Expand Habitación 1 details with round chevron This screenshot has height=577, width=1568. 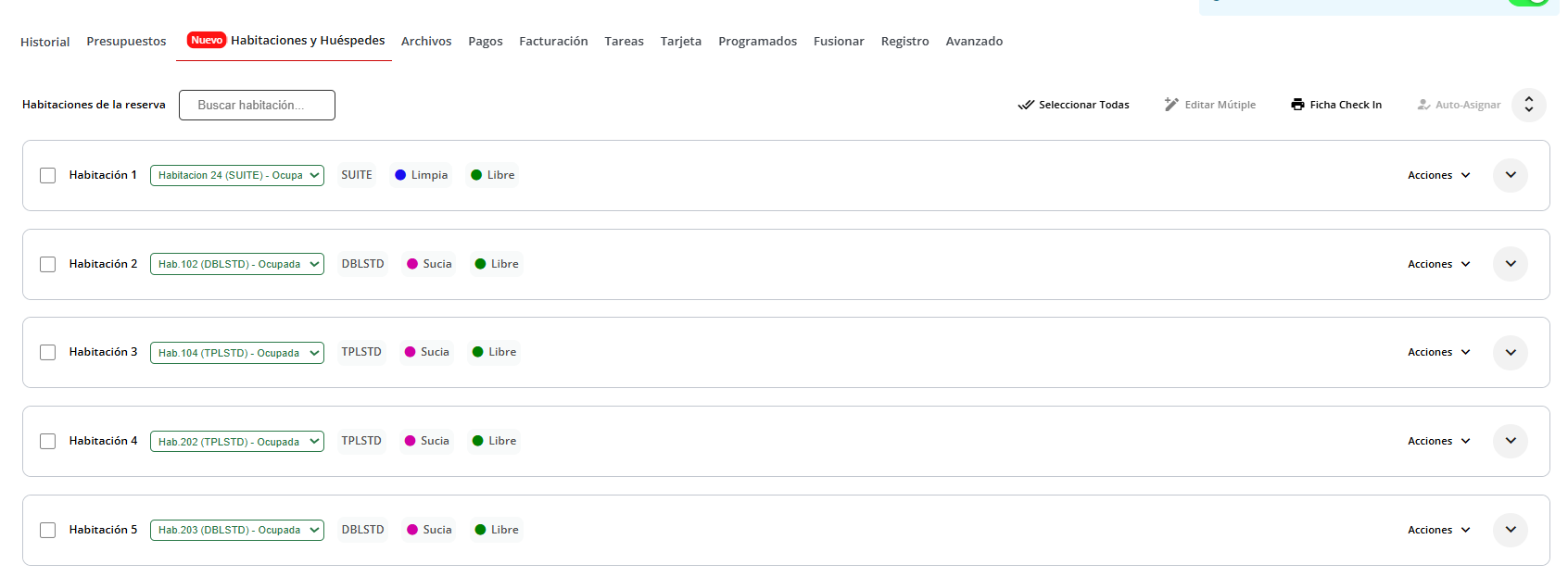click(1510, 175)
